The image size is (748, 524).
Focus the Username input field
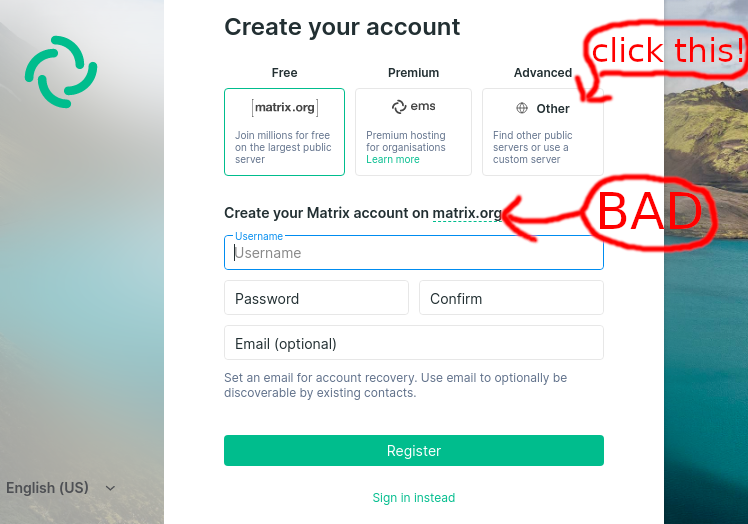[413, 253]
